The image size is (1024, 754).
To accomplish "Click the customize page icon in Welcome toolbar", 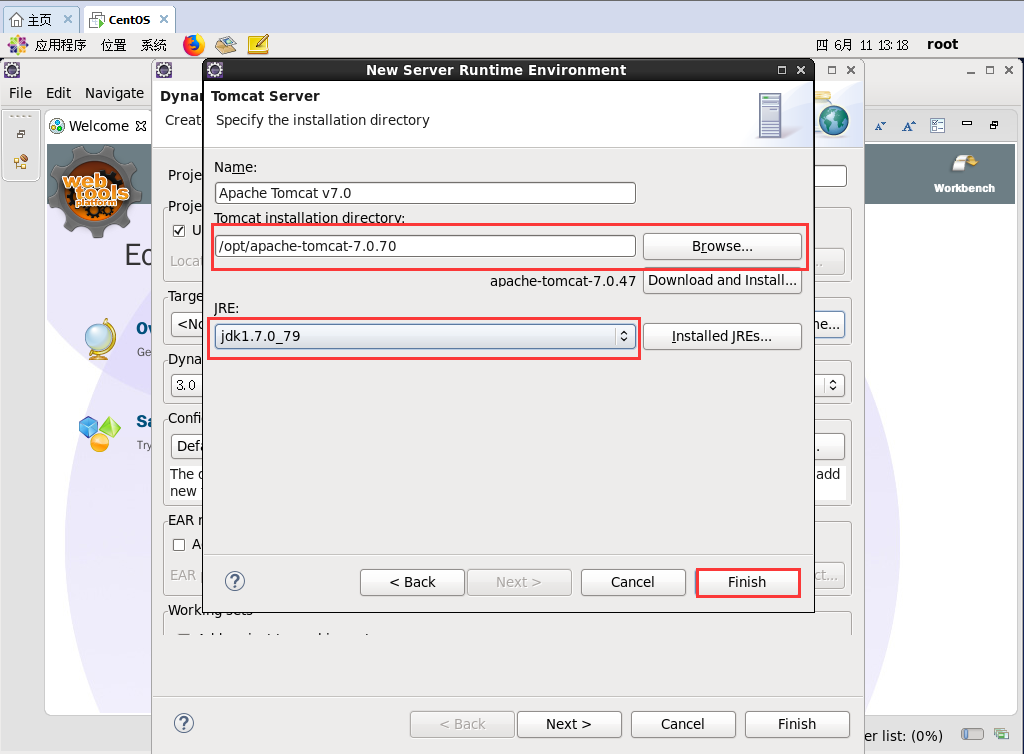I will (938, 125).
